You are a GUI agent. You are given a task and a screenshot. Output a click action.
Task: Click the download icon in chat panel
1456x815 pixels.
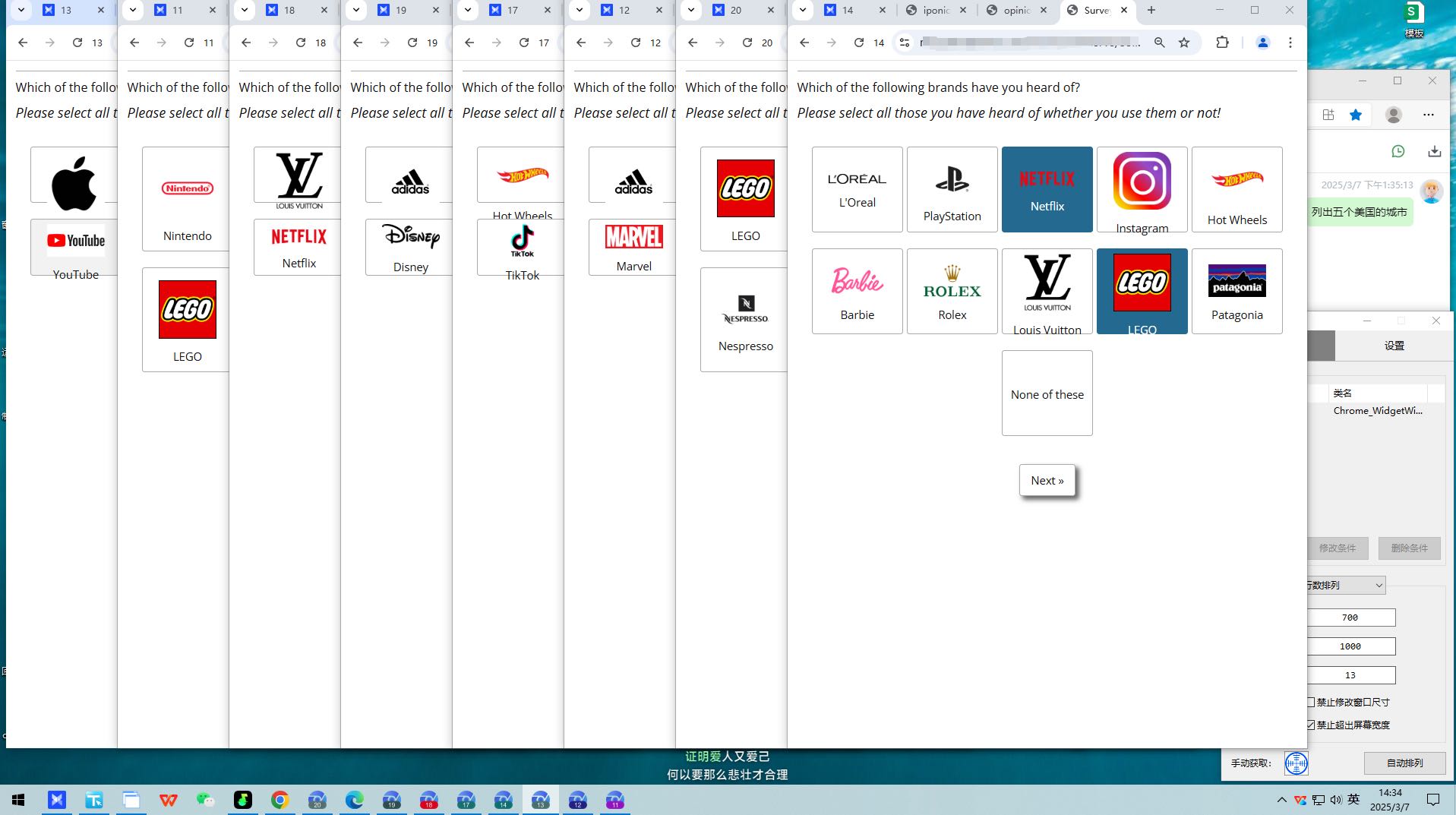[x=1434, y=151]
